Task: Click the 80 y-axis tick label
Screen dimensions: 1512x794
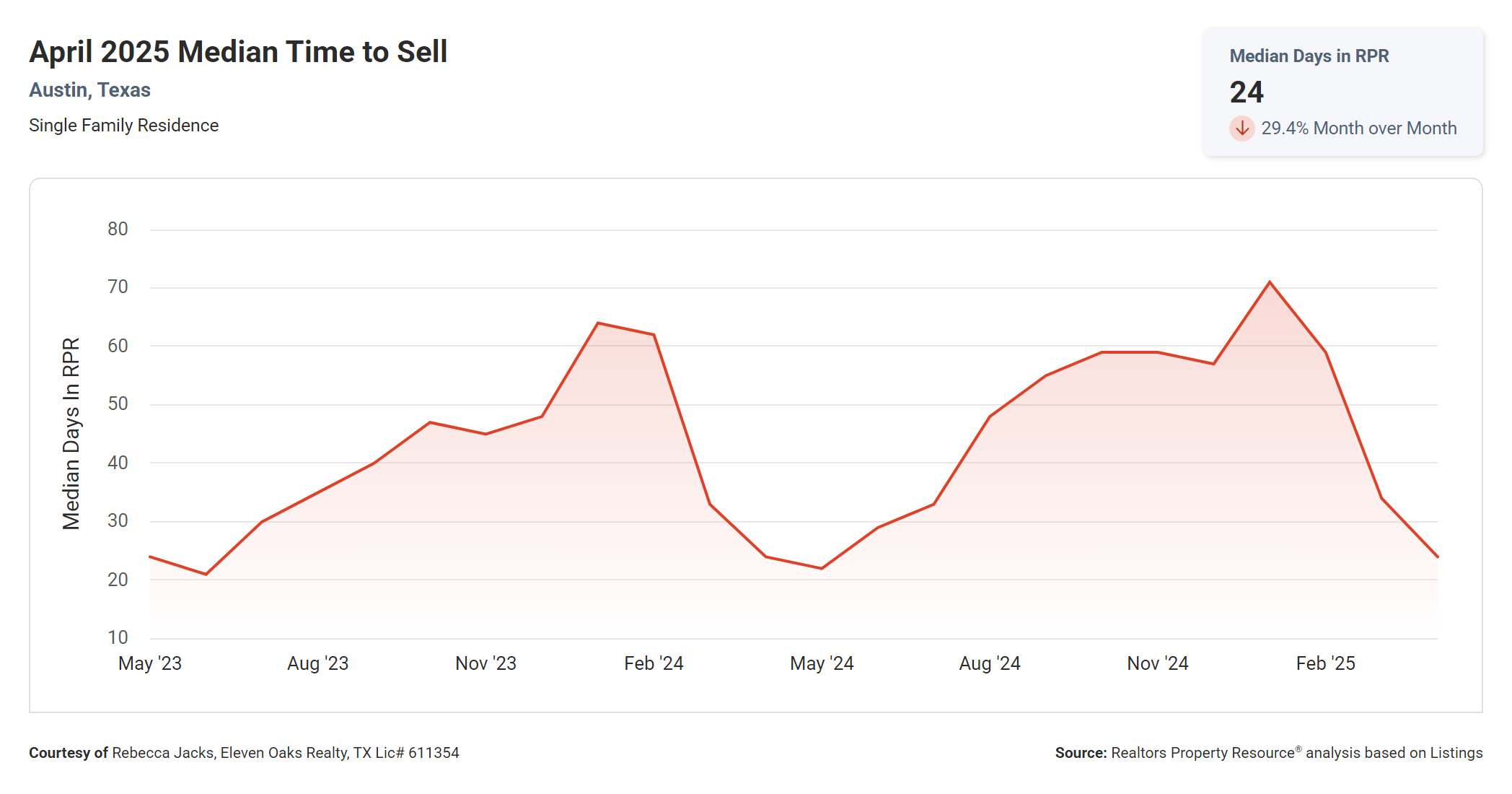Action: coord(118,230)
